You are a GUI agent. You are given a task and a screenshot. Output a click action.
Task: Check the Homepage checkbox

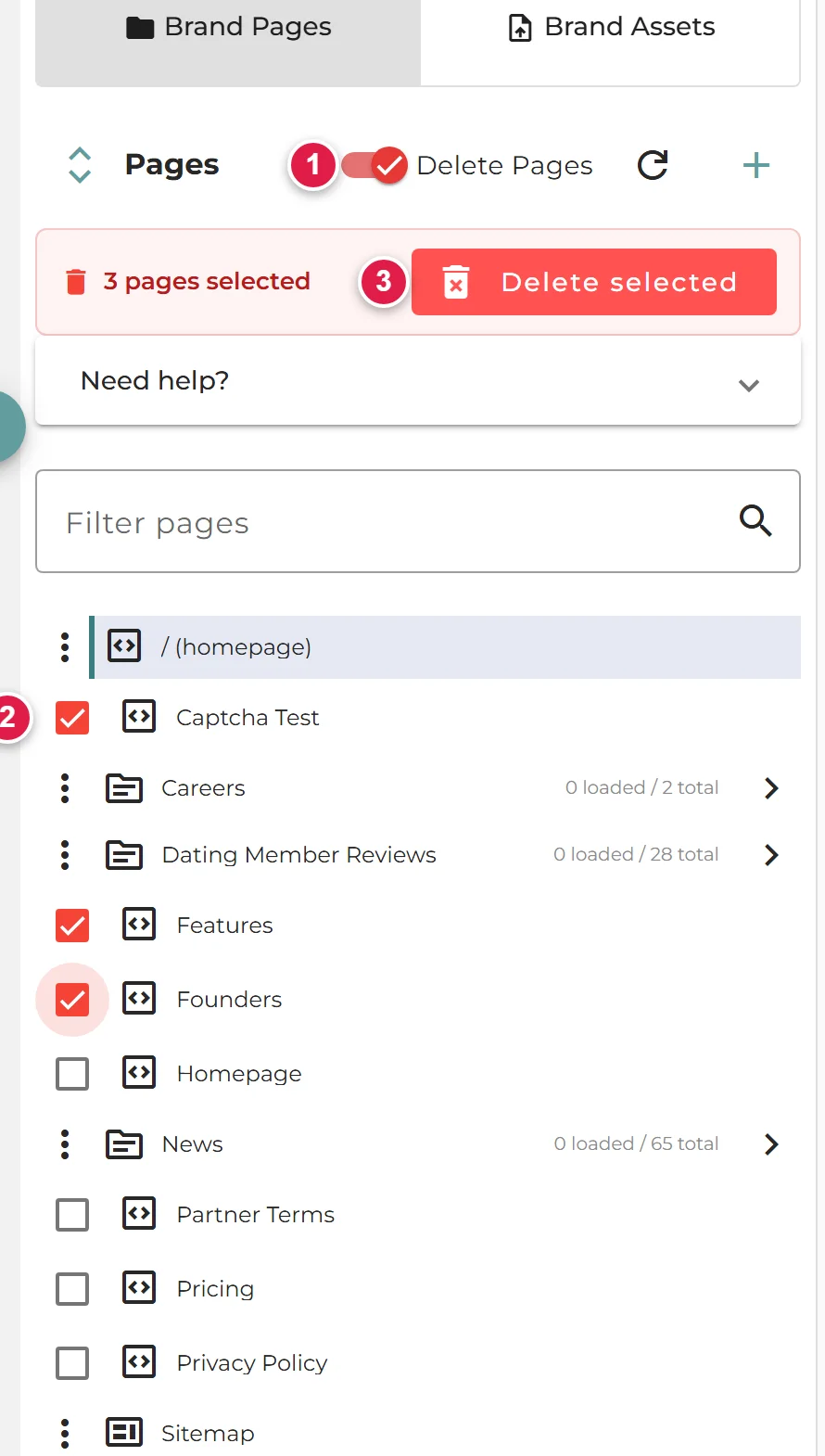click(72, 1074)
